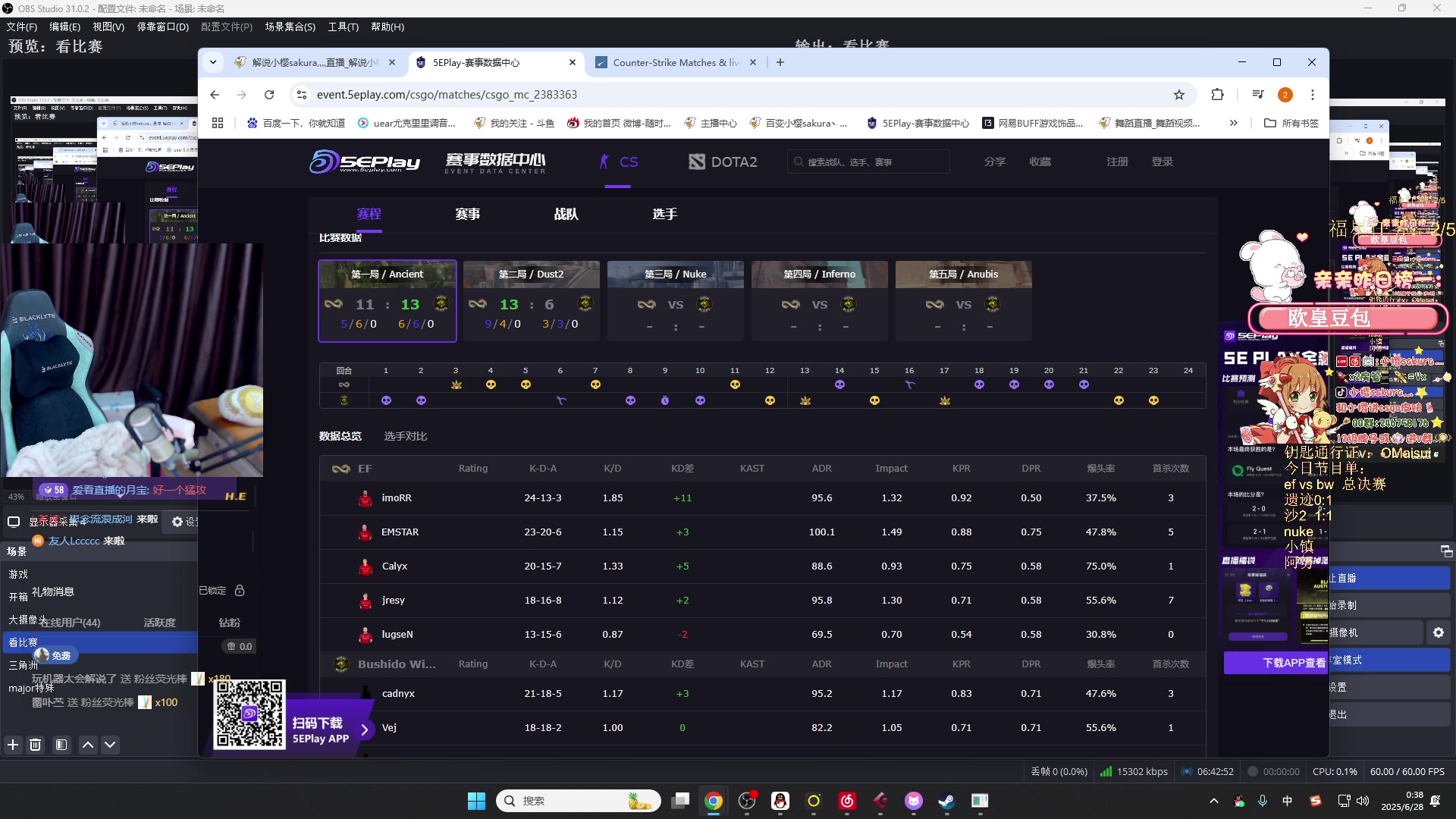Viewport: 1456px width, 819px height.
Task: Open OBS 帮助 menu
Action: (x=388, y=27)
